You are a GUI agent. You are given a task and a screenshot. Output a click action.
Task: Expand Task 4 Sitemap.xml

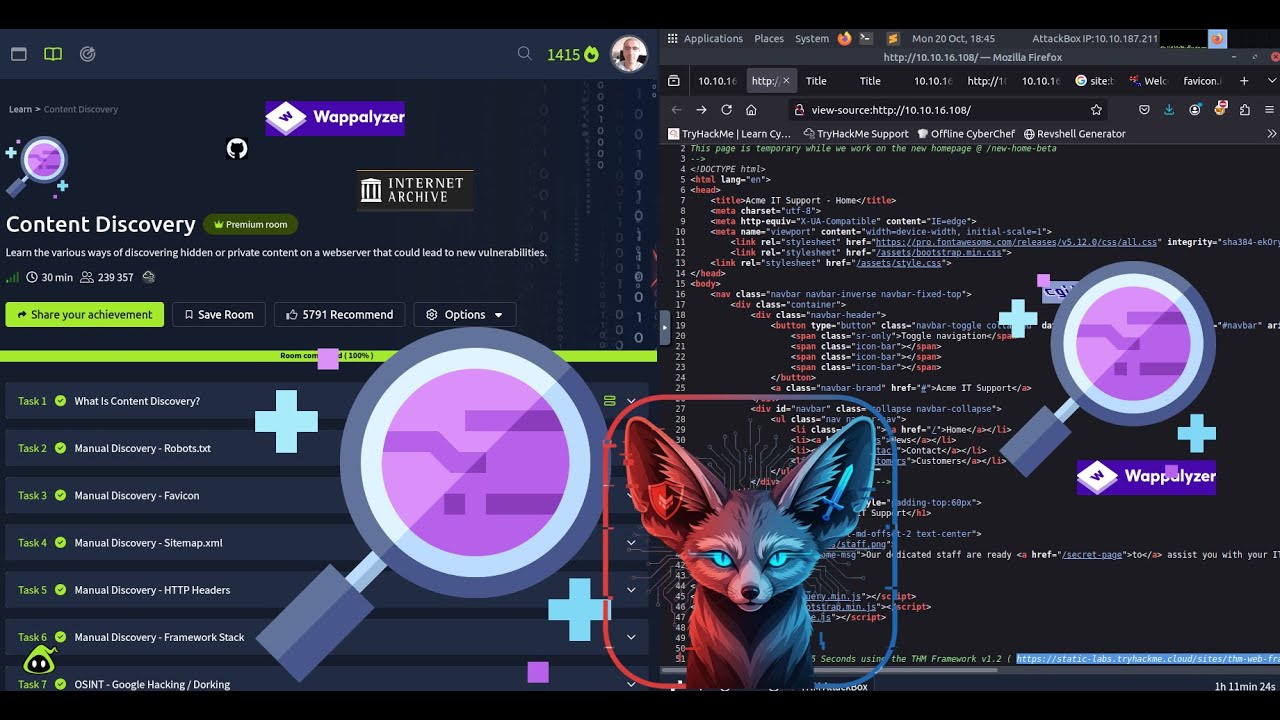pyautogui.click(x=631, y=543)
